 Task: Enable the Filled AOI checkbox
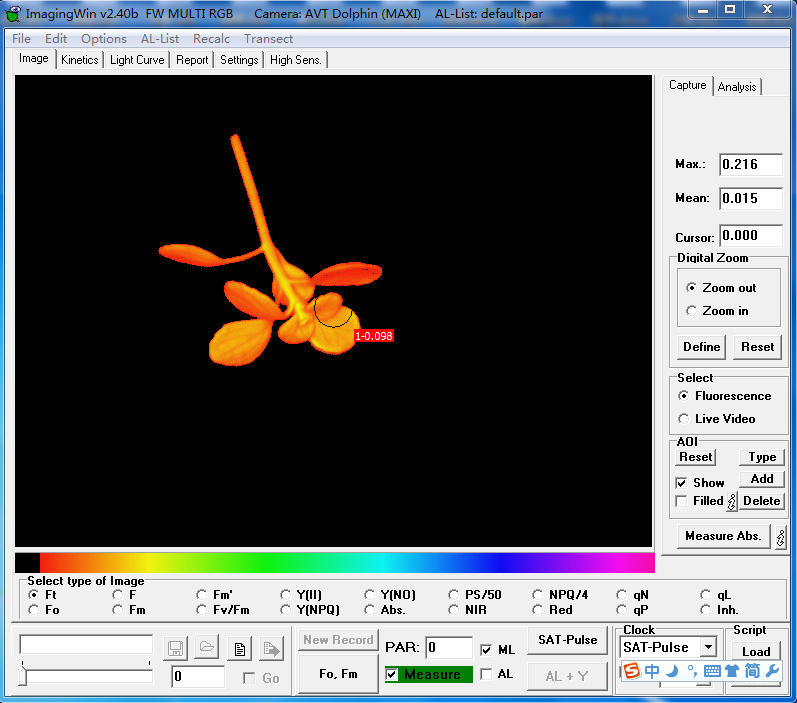pos(681,501)
